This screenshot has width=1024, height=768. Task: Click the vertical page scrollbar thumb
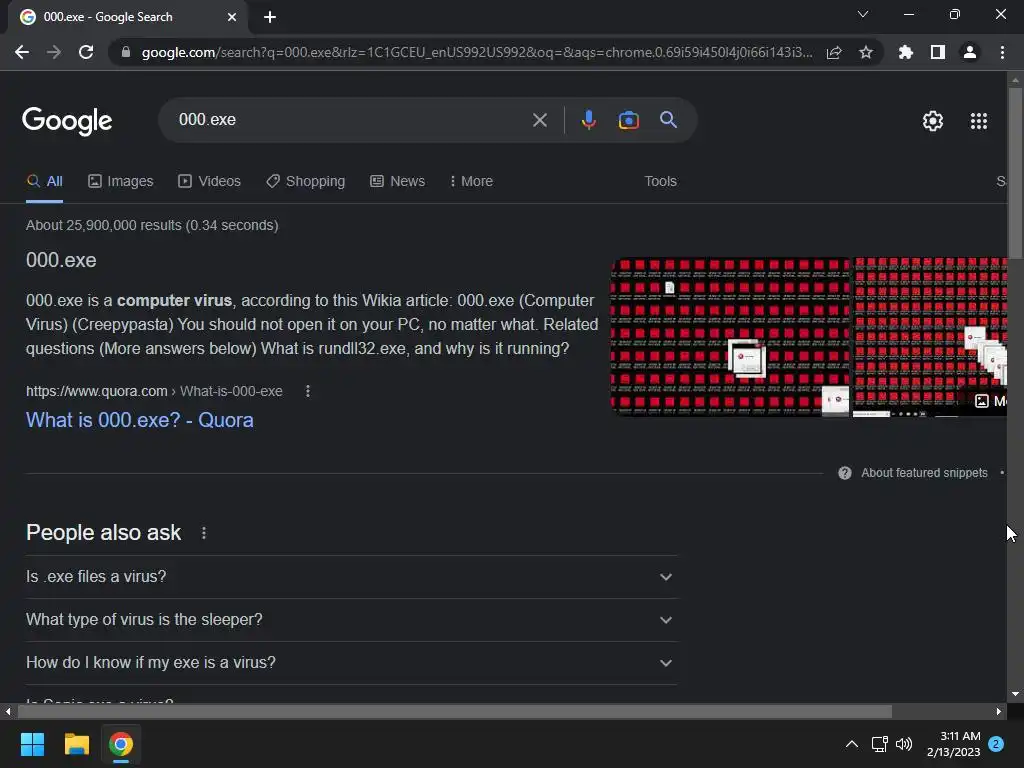1015,173
